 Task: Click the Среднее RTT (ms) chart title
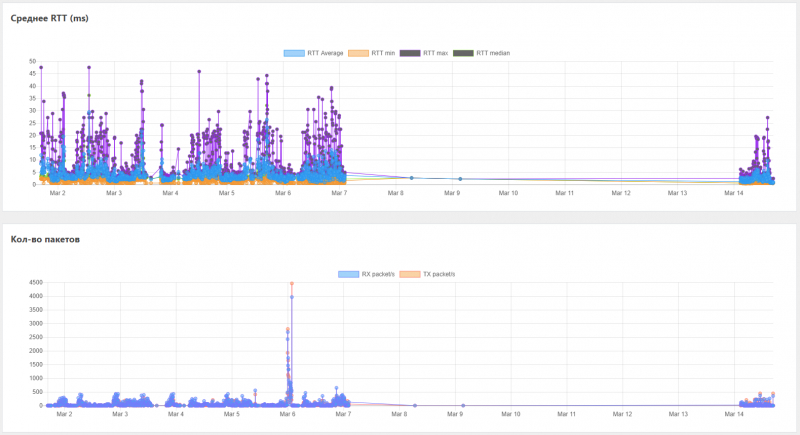(49, 18)
